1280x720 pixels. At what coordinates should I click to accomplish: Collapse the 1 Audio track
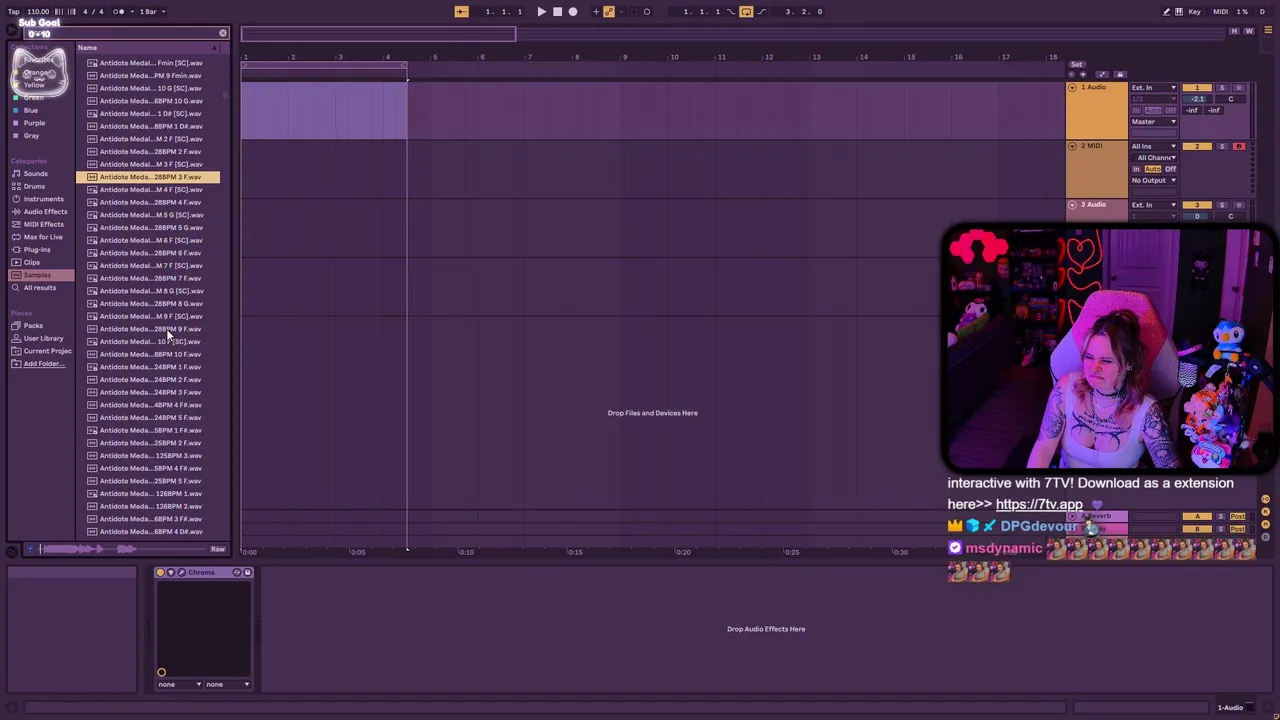(1072, 88)
